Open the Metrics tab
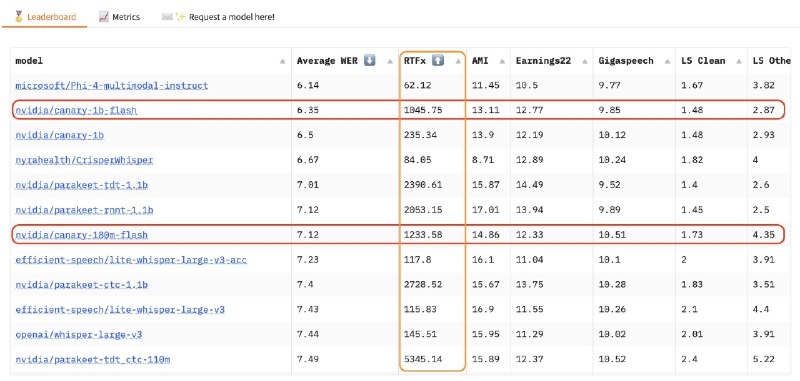Image resolution: width=800 pixels, height=381 pixels. [119, 17]
